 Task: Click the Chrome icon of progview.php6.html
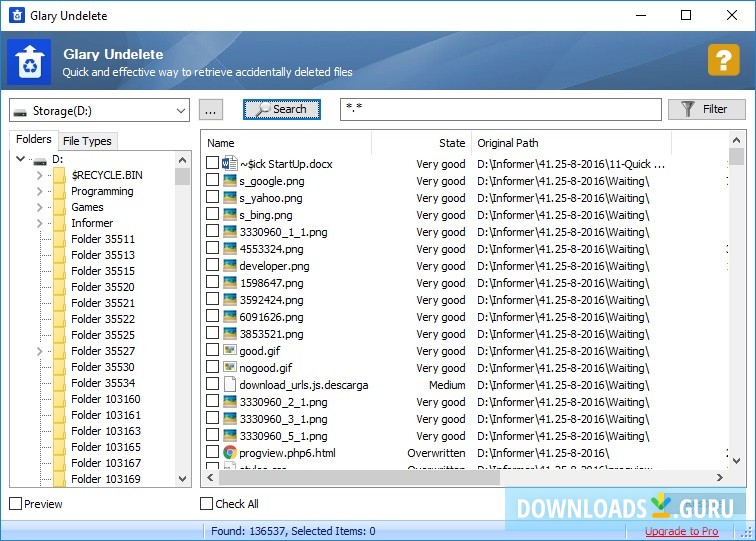click(x=230, y=452)
